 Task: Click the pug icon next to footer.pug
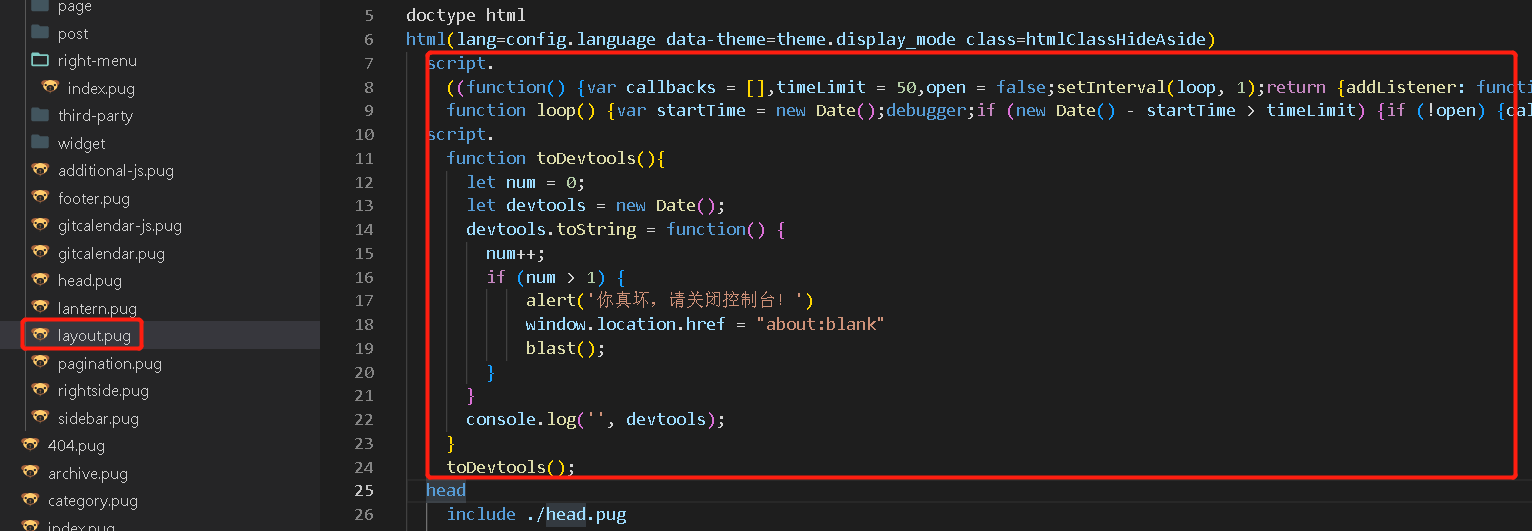click(x=40, y=198)
